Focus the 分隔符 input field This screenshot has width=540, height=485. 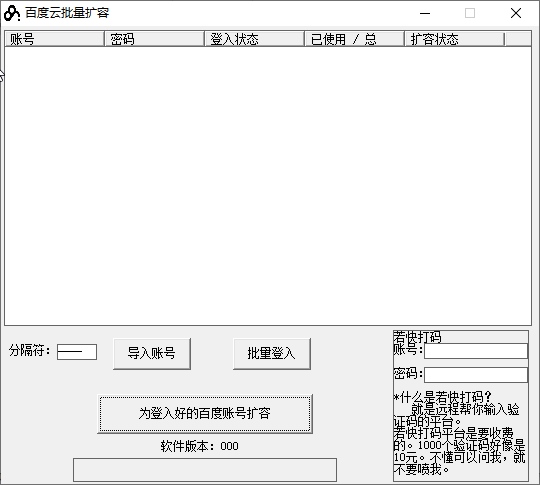(77, 352)
